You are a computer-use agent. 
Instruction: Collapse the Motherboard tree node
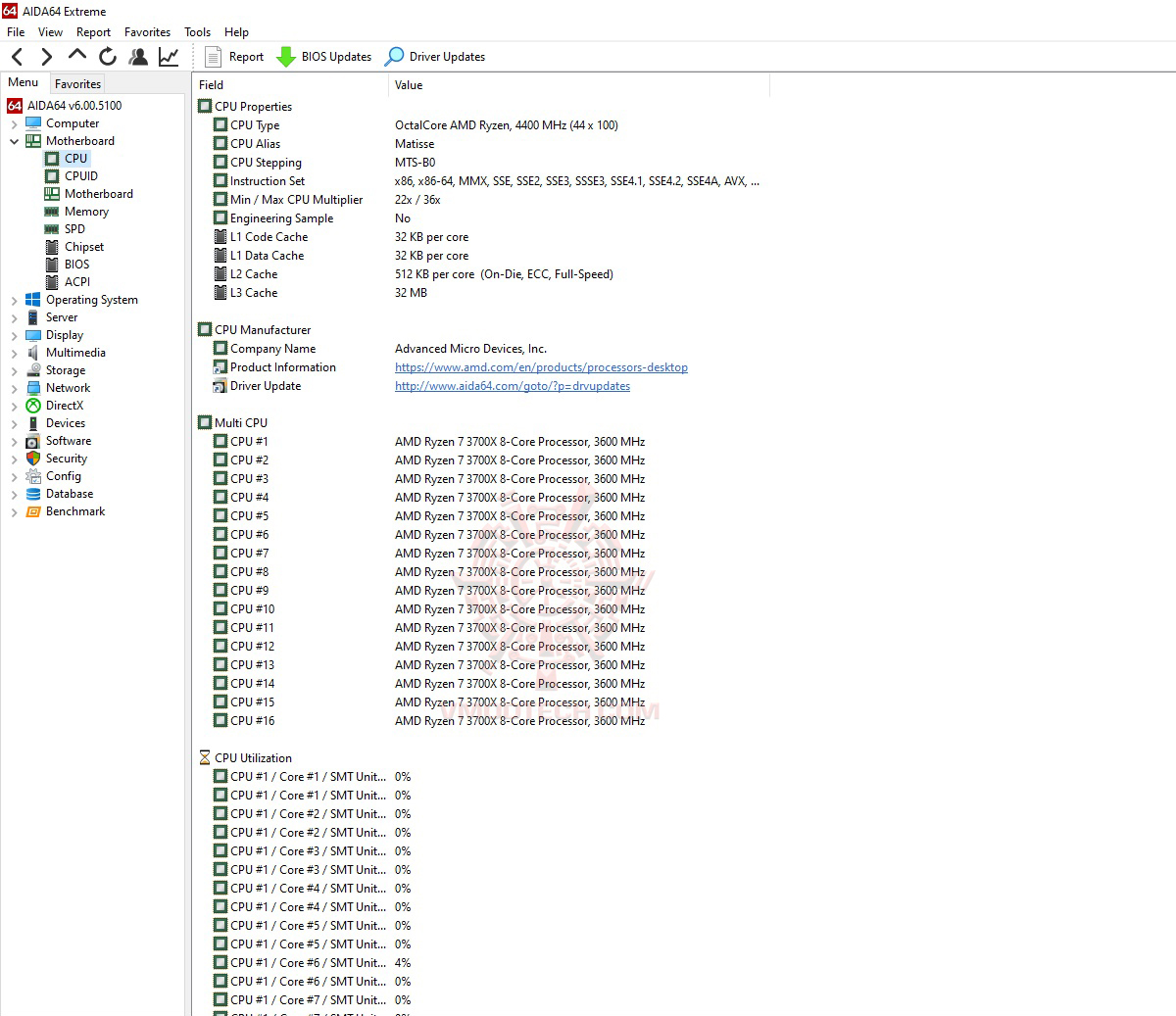pos(14,141)
